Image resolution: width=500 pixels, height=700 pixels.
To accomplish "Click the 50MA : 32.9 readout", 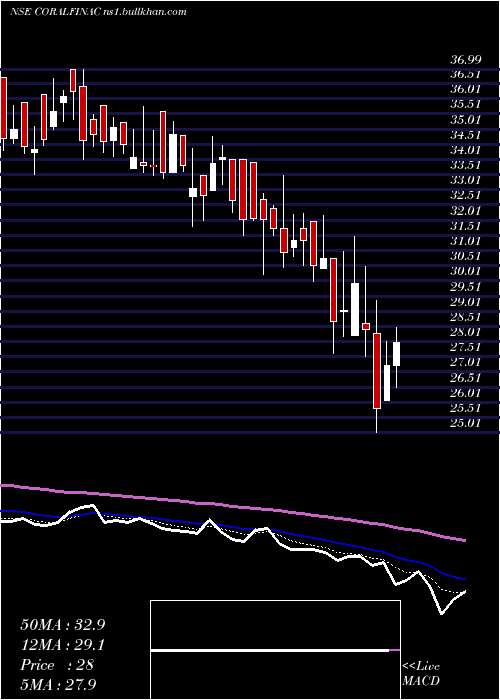I will point(62,625).
